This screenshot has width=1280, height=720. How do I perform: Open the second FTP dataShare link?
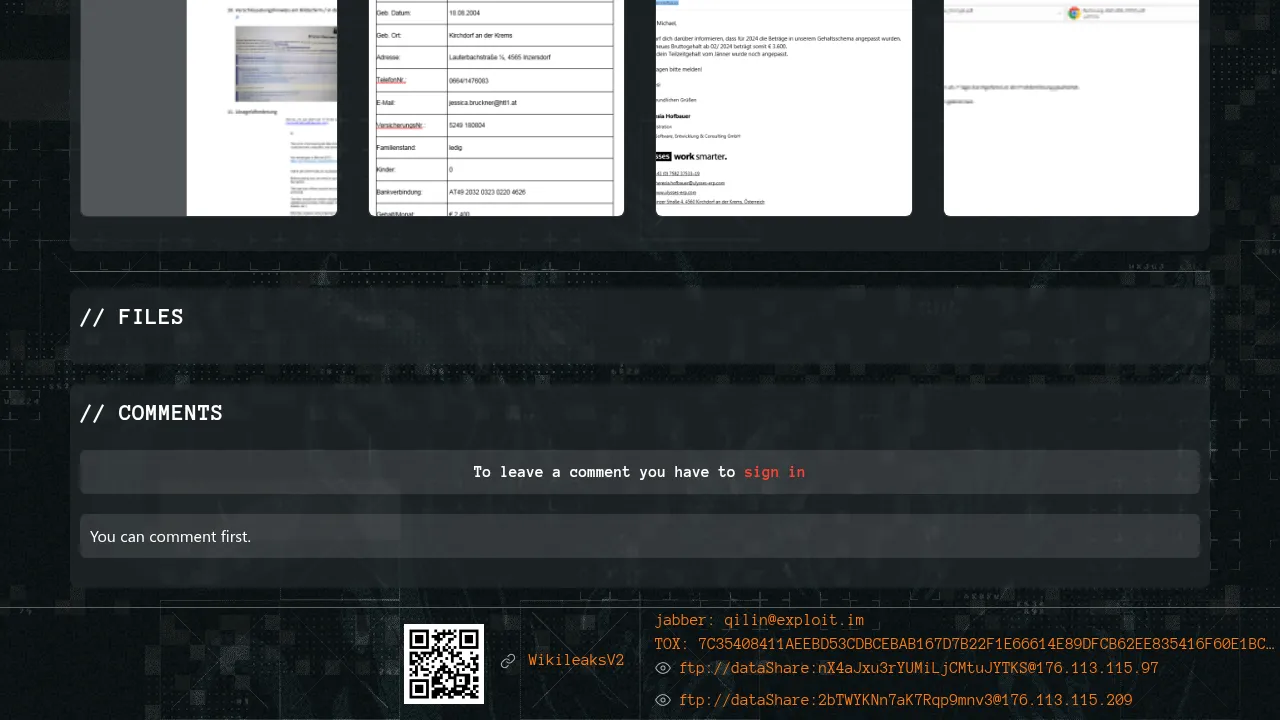tap(905, 700)
